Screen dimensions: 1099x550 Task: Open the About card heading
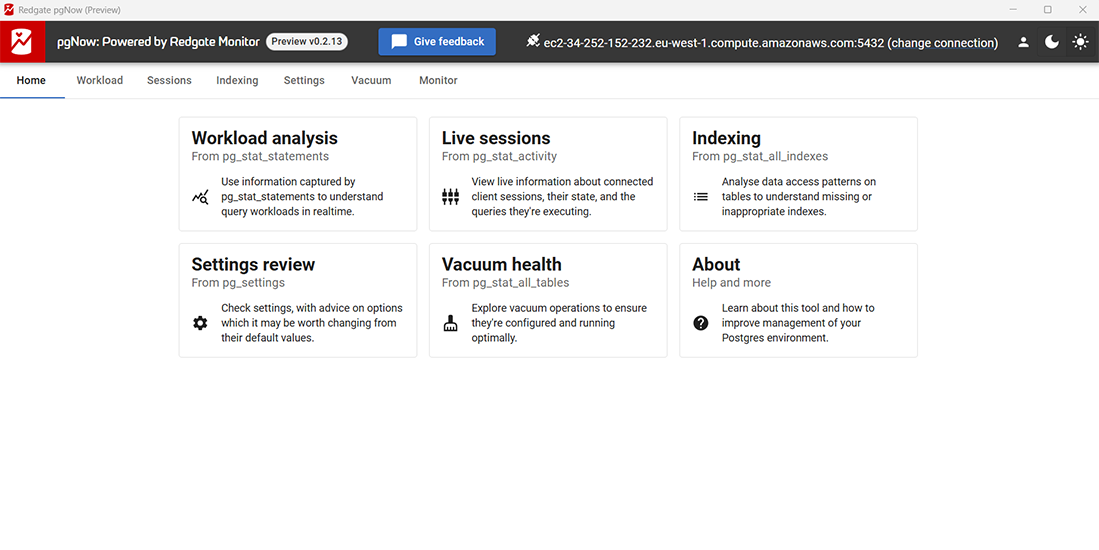pos(716,264)
